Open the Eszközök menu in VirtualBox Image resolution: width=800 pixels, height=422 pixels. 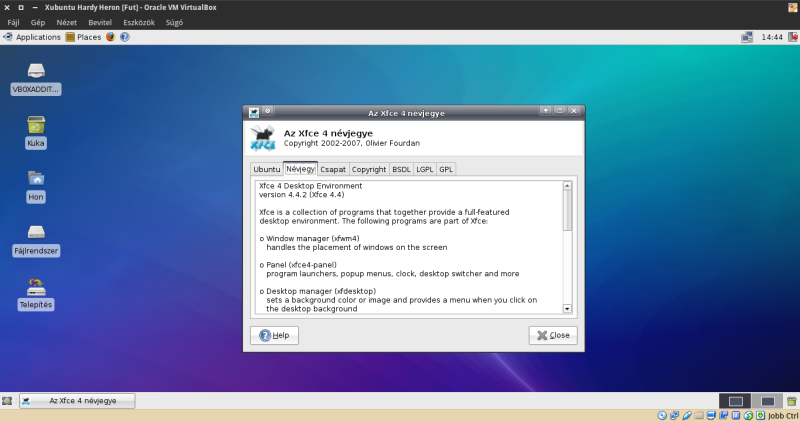(x=139, y=22)
